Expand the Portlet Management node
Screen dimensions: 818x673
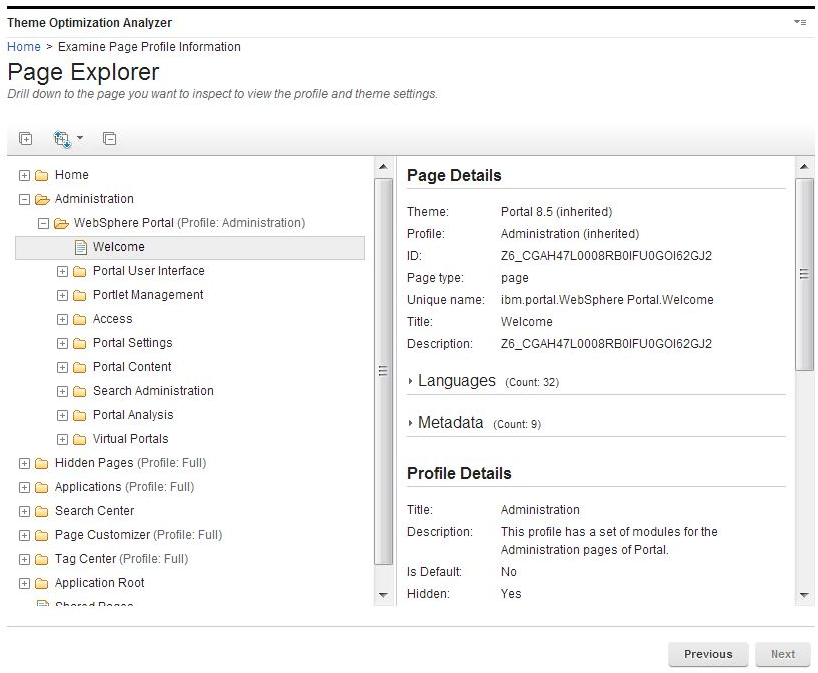click(62, 295)
